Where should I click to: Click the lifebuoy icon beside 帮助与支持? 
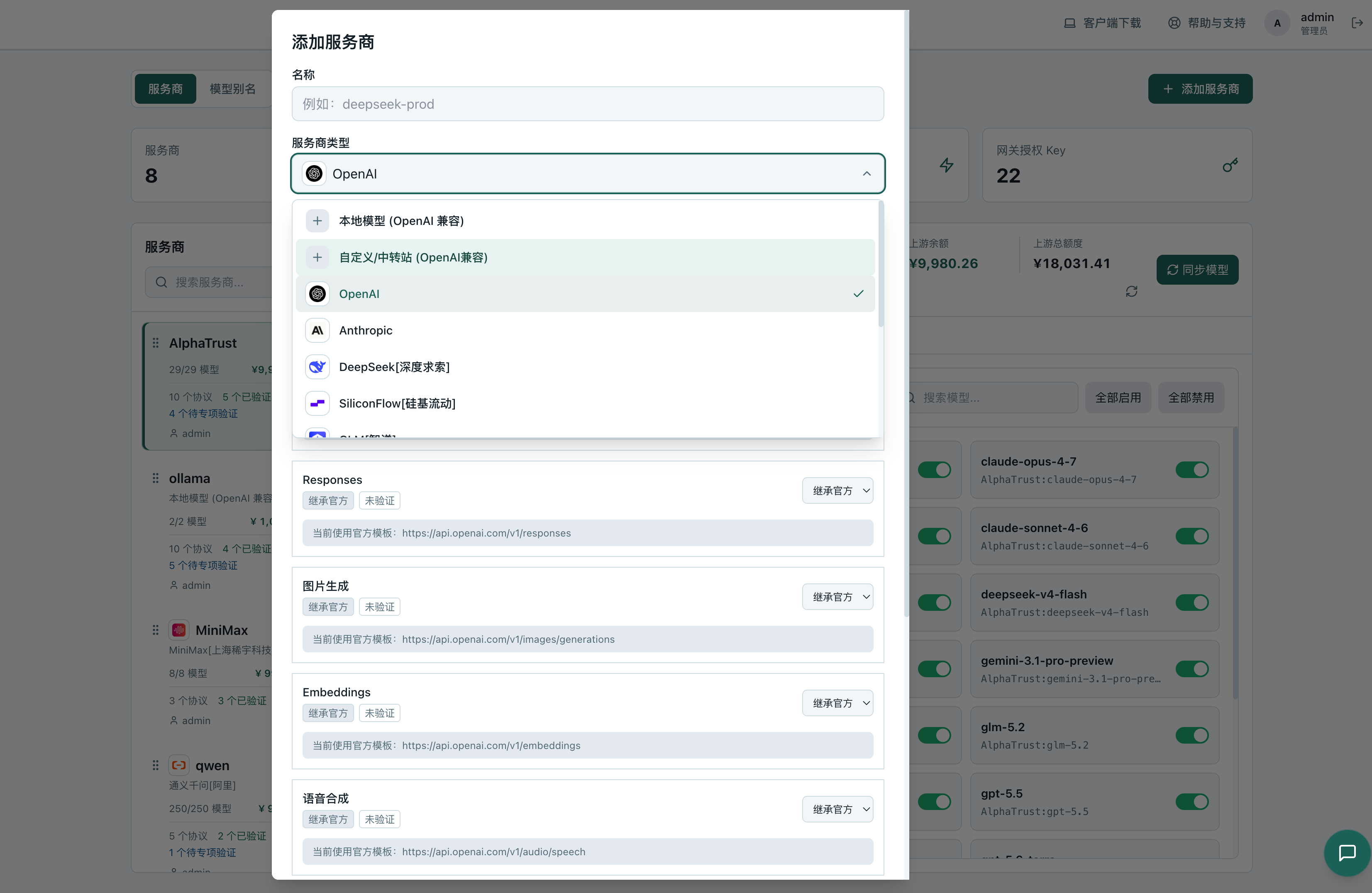coord(1174,23)
